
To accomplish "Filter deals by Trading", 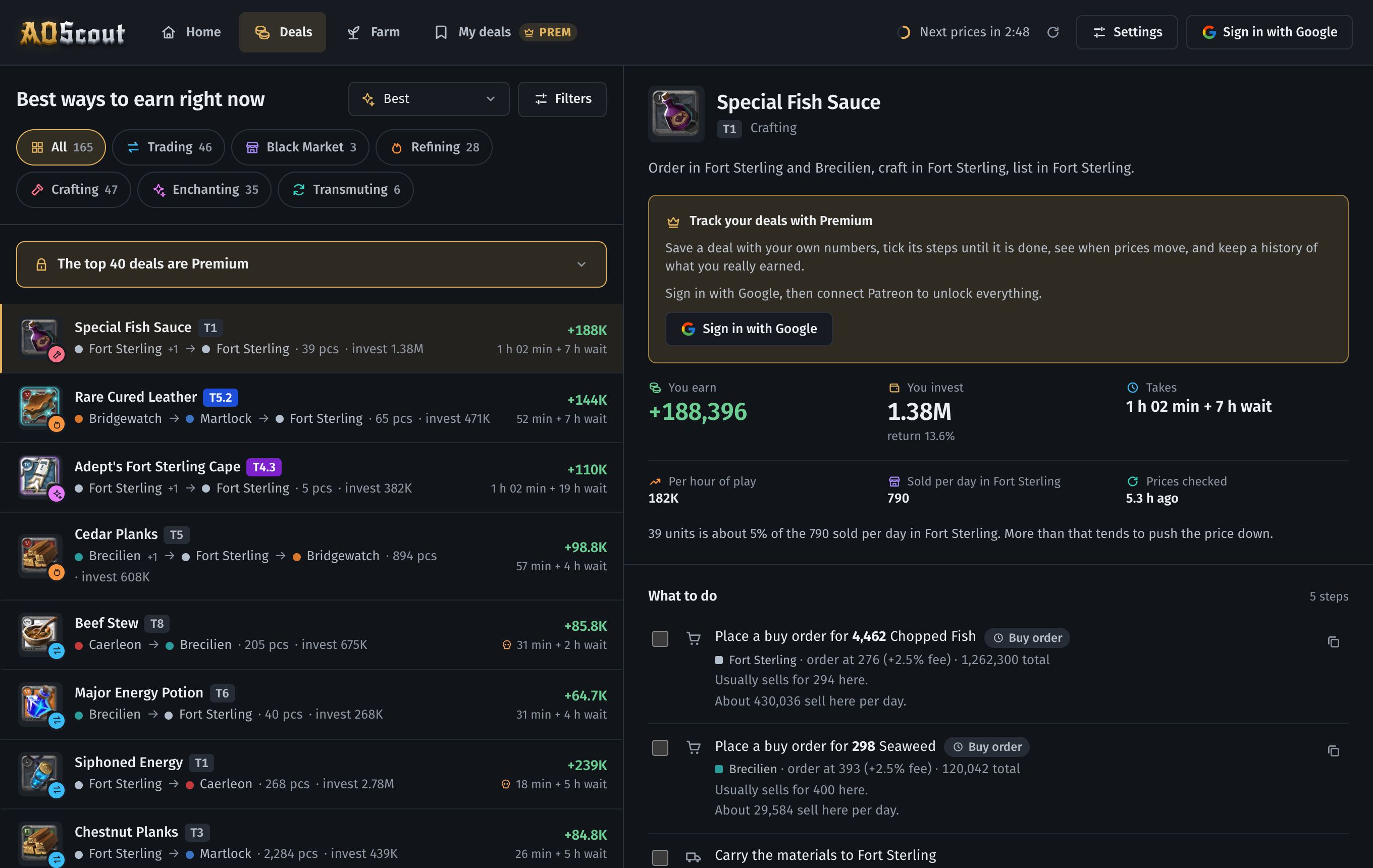I will coord(168,148).
